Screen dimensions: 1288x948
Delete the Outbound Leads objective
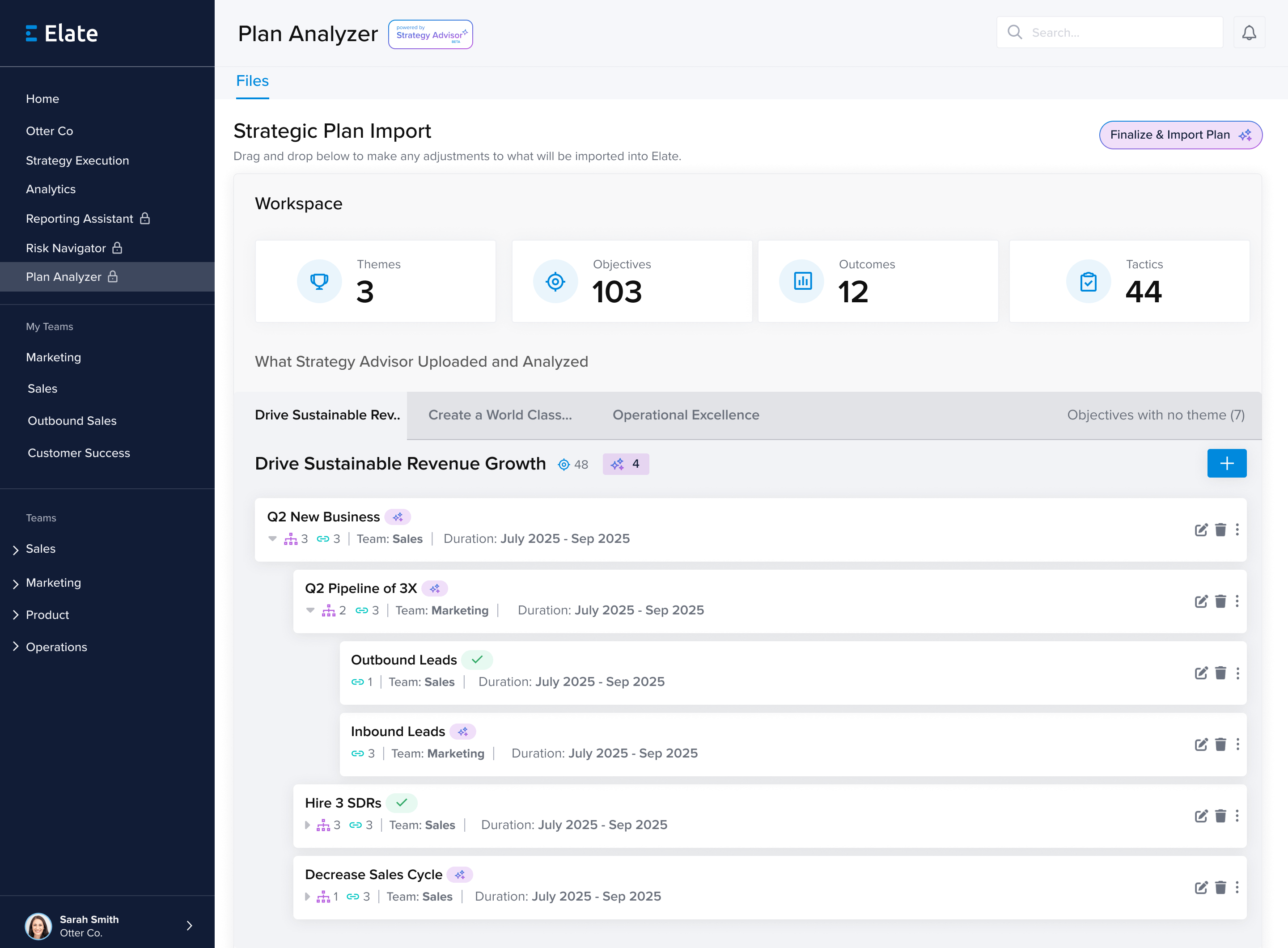click(1220, 673)
